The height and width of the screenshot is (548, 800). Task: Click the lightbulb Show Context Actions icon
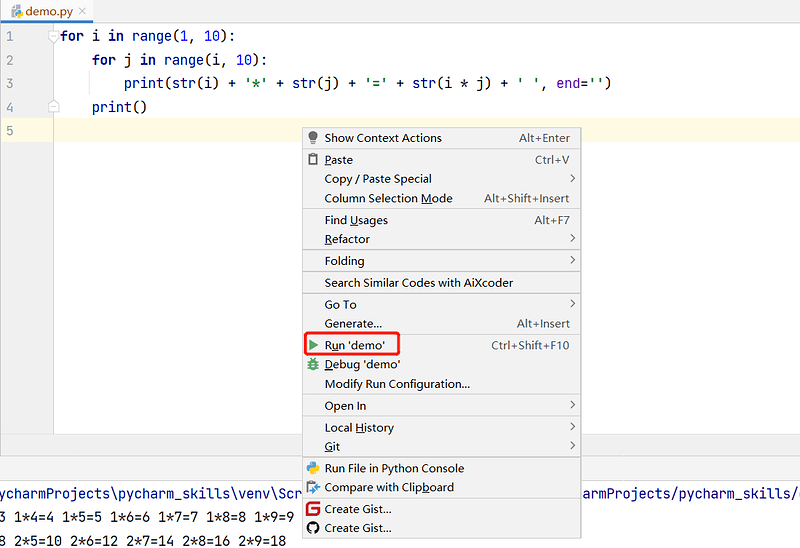pyautogui.click(x=313, y=138)
